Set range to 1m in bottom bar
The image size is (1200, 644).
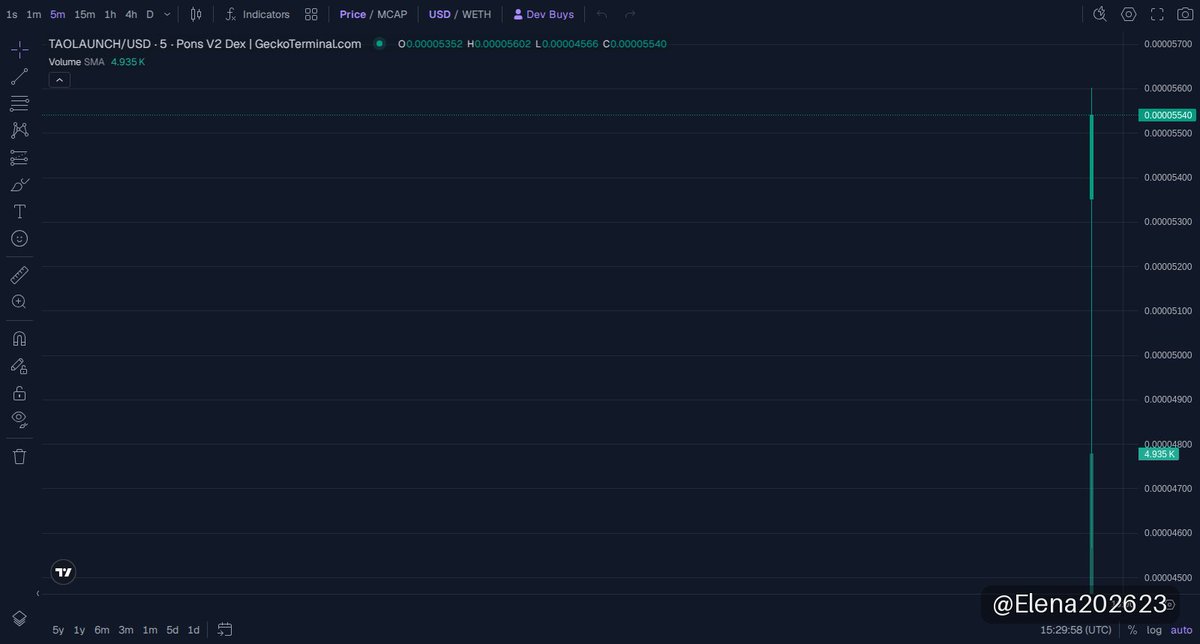pyautogui.click(x=149, y=630)
